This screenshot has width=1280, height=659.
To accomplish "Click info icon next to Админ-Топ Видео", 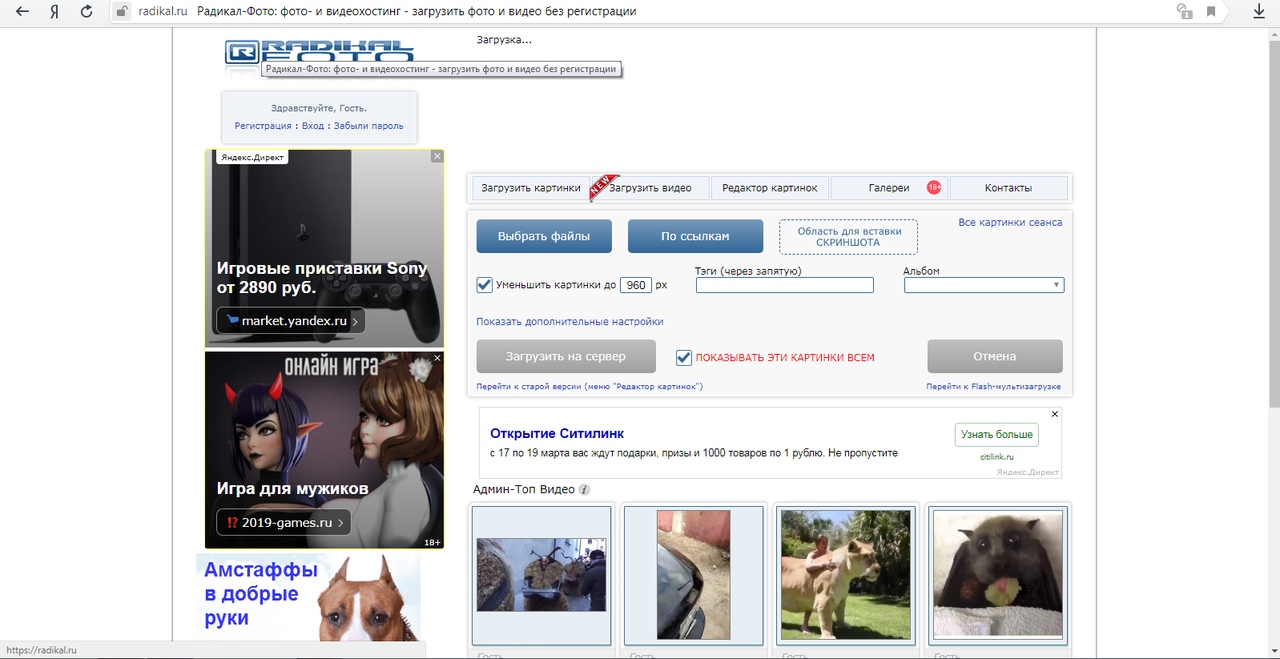I will click(x=584, y=490).
